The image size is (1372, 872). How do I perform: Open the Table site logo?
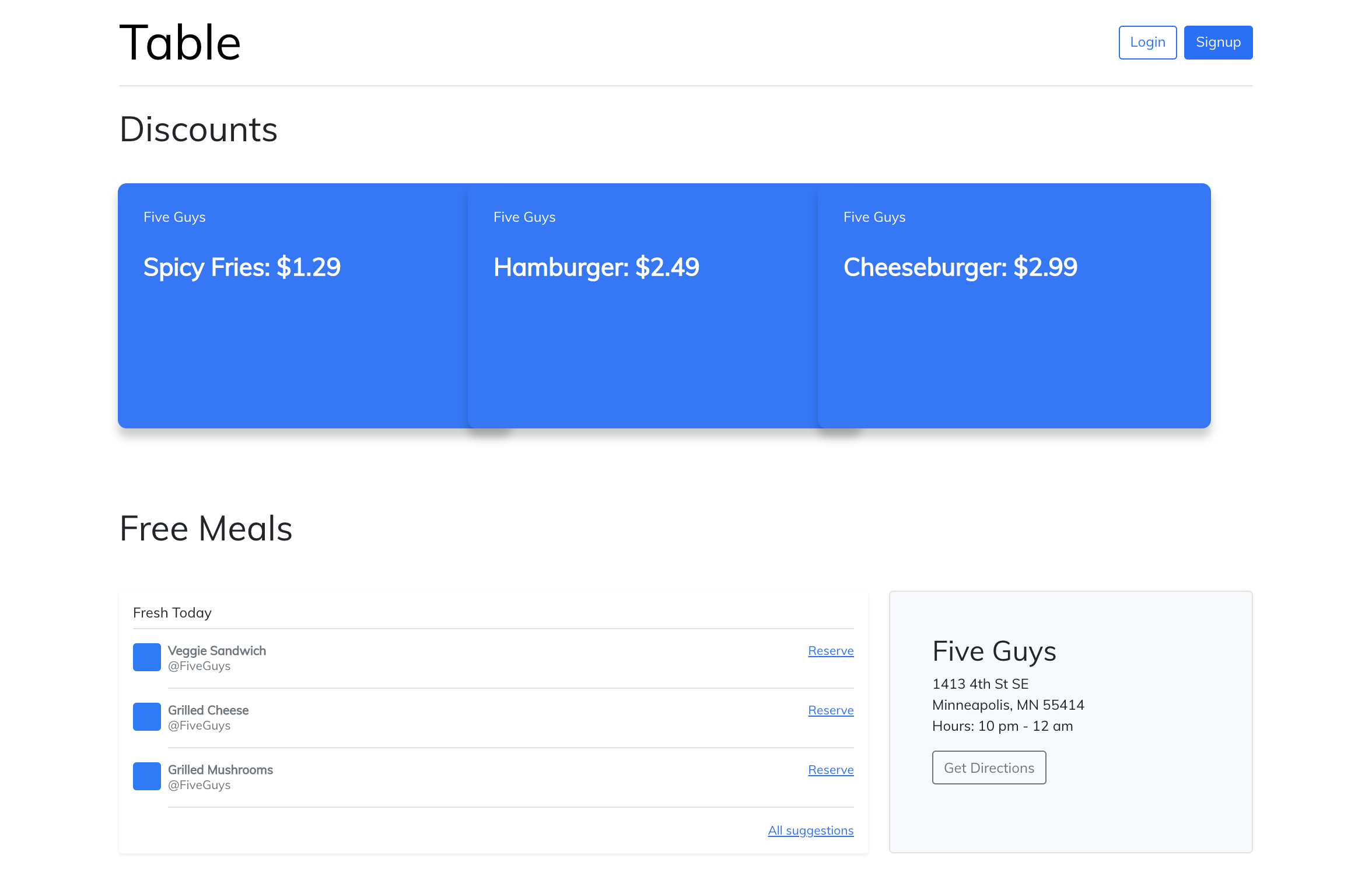[x=180, y=43]
